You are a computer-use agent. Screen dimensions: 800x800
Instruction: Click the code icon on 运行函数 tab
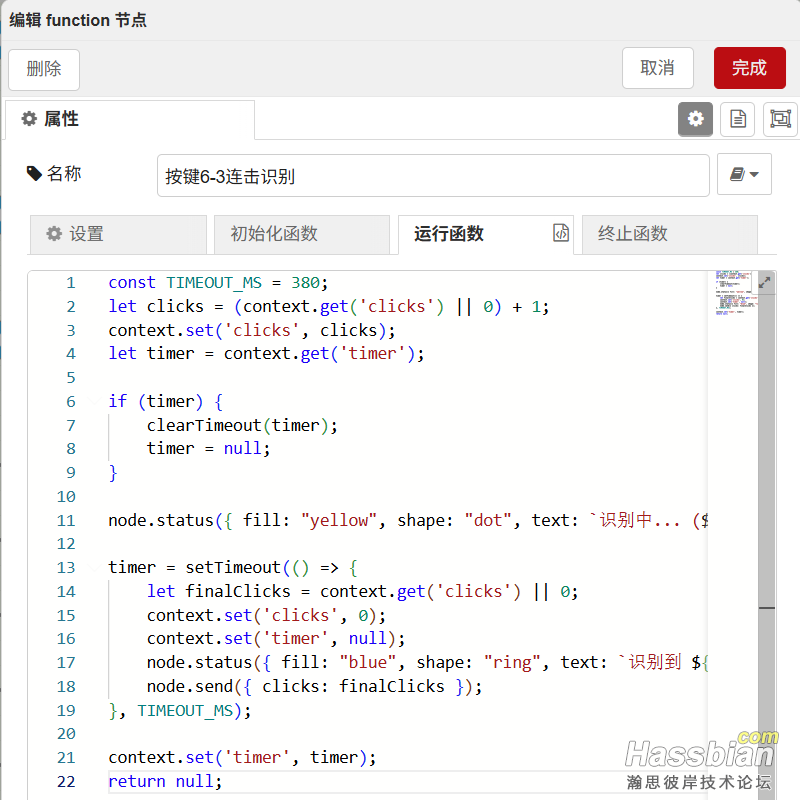click(561, 233)
